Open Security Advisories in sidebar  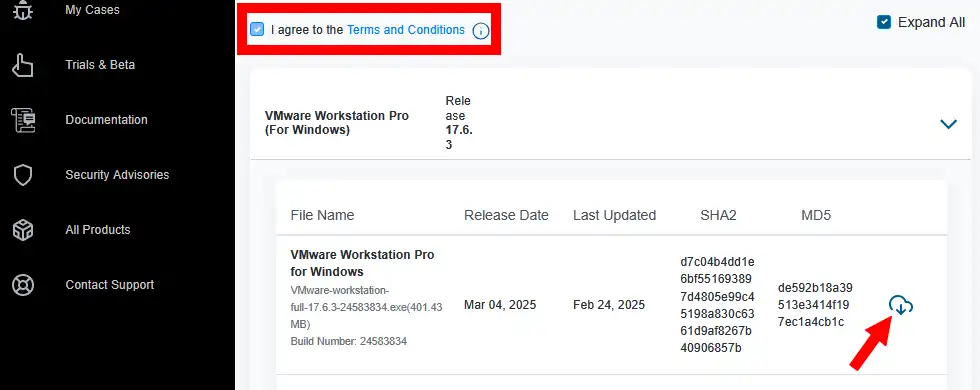point(117,175)
